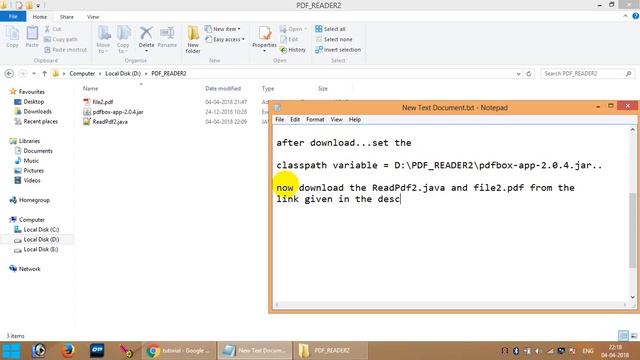Image resolution: width=640 pixels, height=360 pixels.
Task: Switch to large icons view button
Action: pyautogui.click(x=634, y=336)
